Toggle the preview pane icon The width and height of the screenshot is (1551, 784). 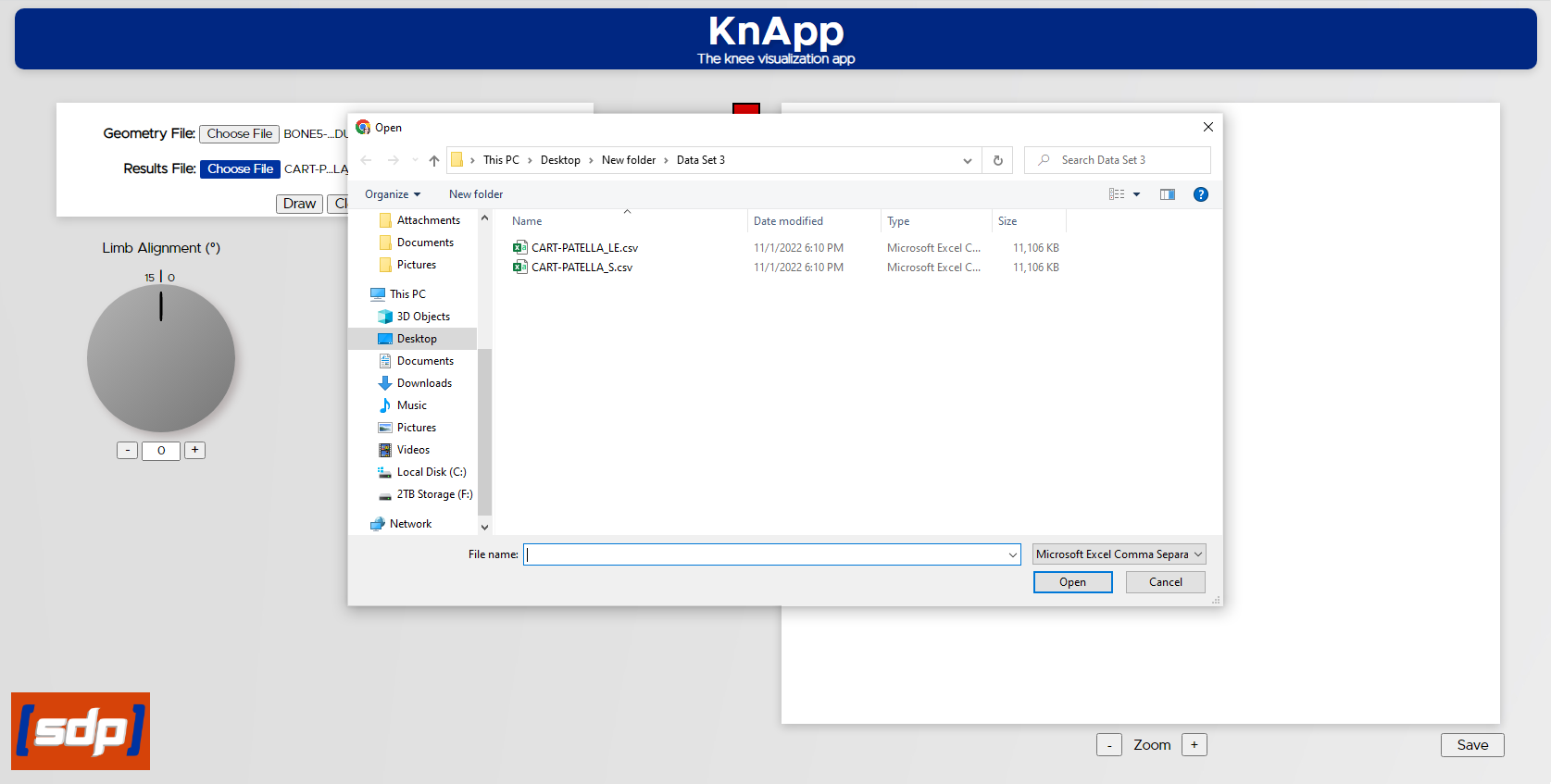1168,194
